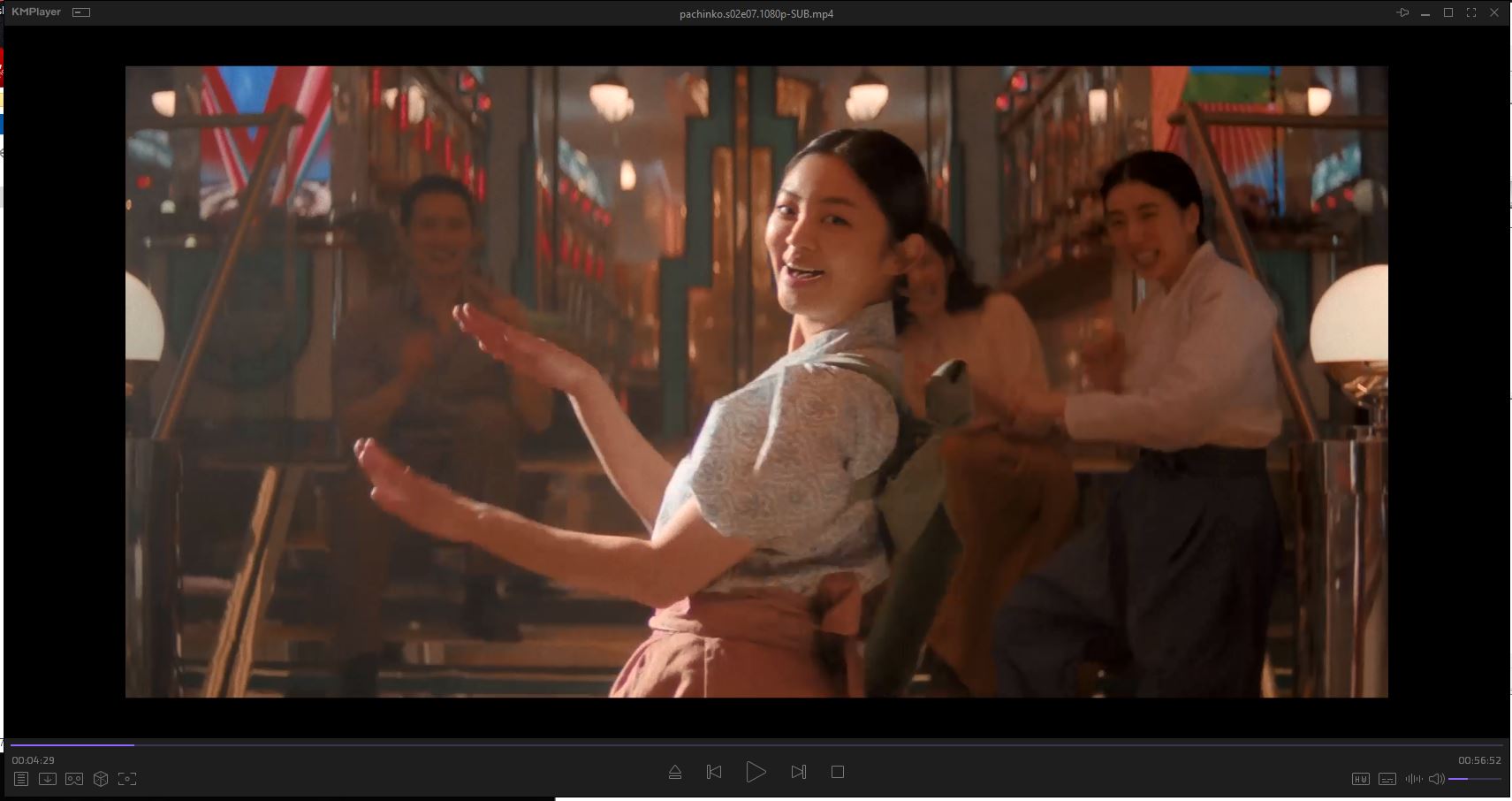Viewport: 1512px width, 801px height.
Task: Click the eject/open file icon
Action: click(x=675, y=772)
